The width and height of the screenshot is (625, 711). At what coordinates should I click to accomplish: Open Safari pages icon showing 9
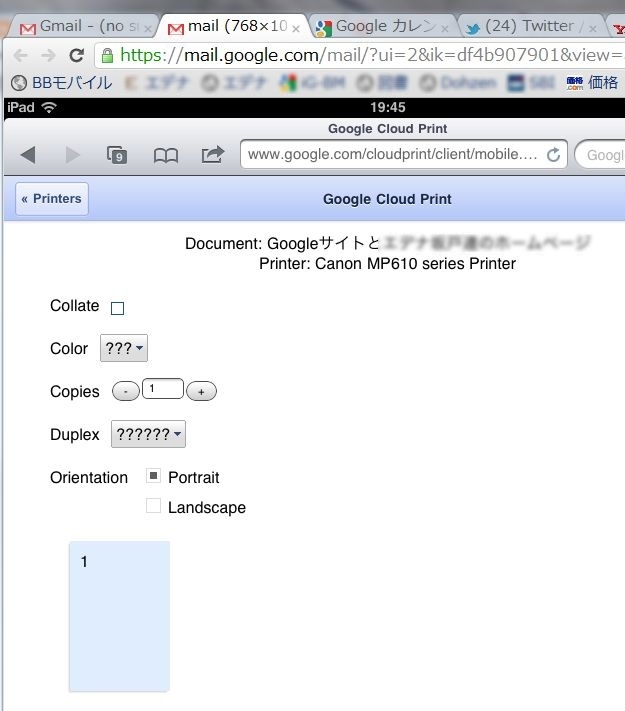tap(117, 155)
